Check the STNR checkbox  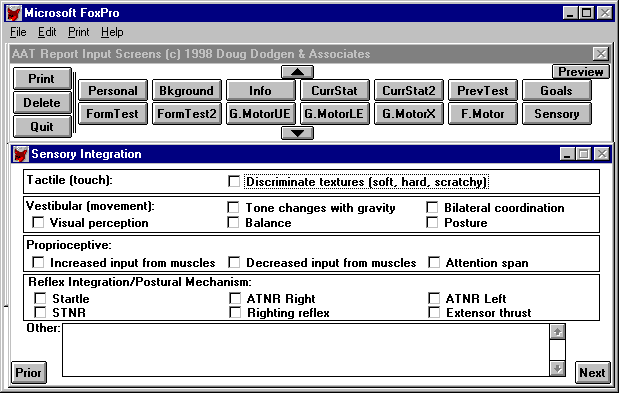click(x=40, y=313)
